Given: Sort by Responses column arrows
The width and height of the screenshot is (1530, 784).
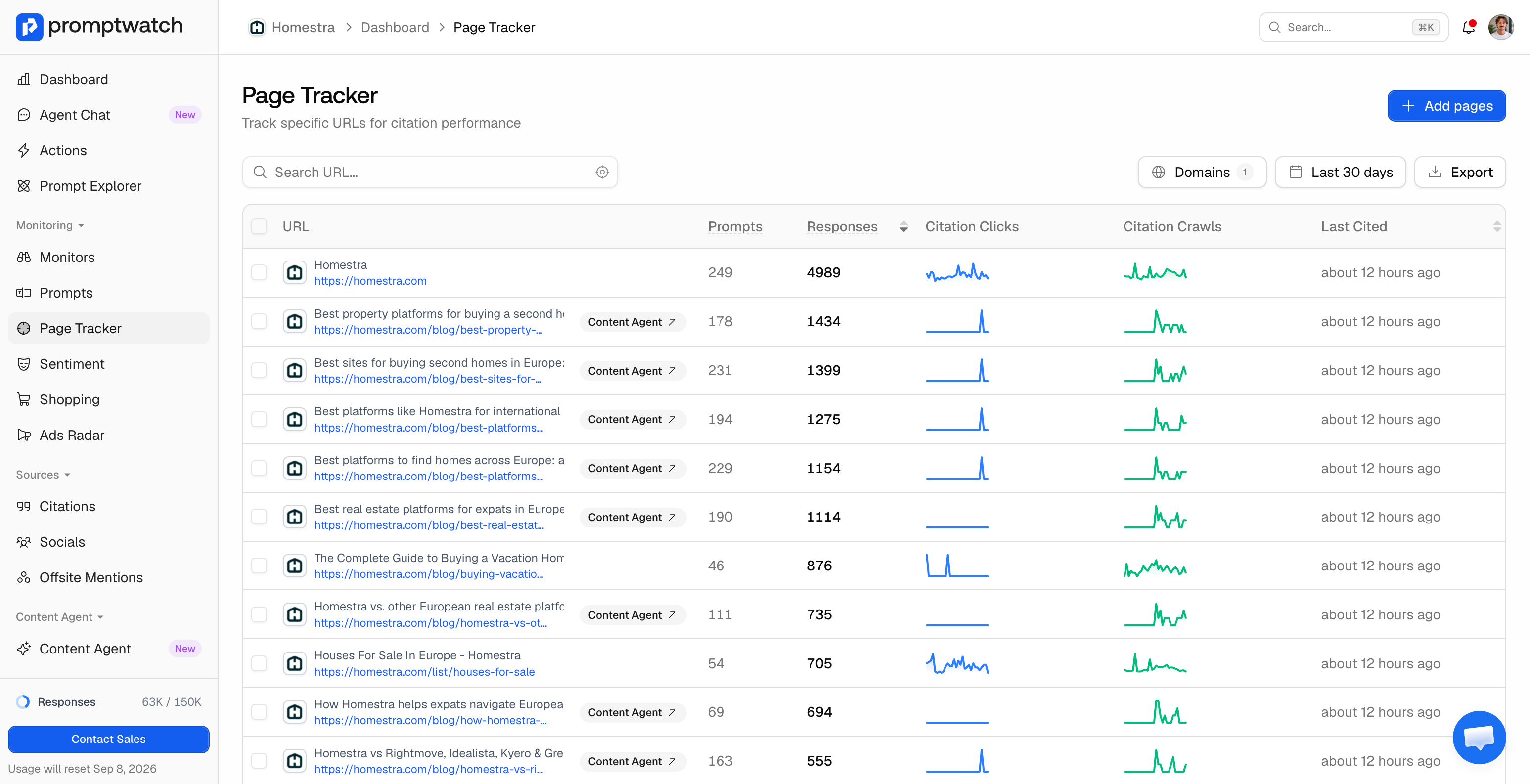Looking at the screenshot, I should [x=903, y=227].
